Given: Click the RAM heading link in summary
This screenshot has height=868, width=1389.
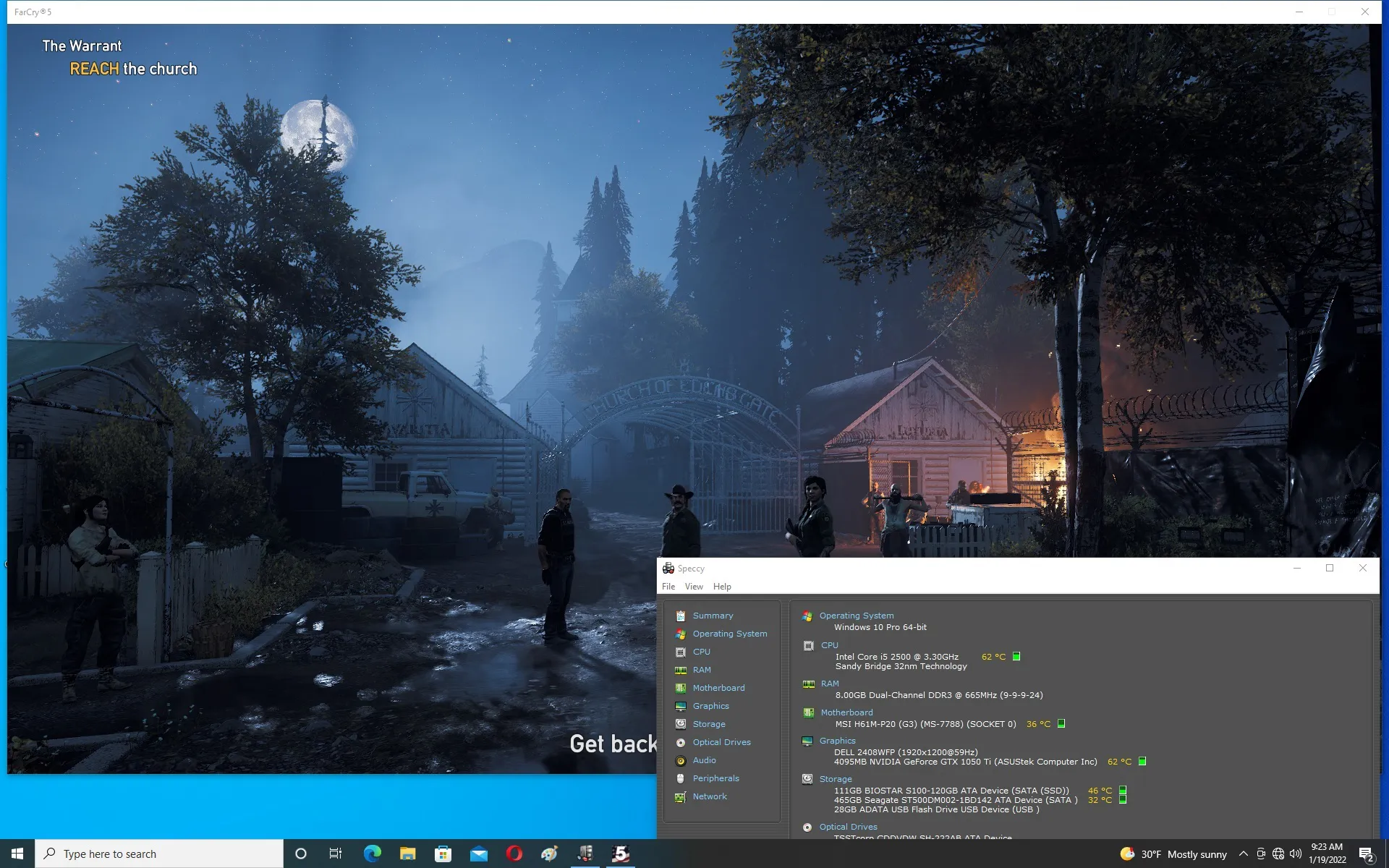Looking at the screenshot, I should point(830,684).
